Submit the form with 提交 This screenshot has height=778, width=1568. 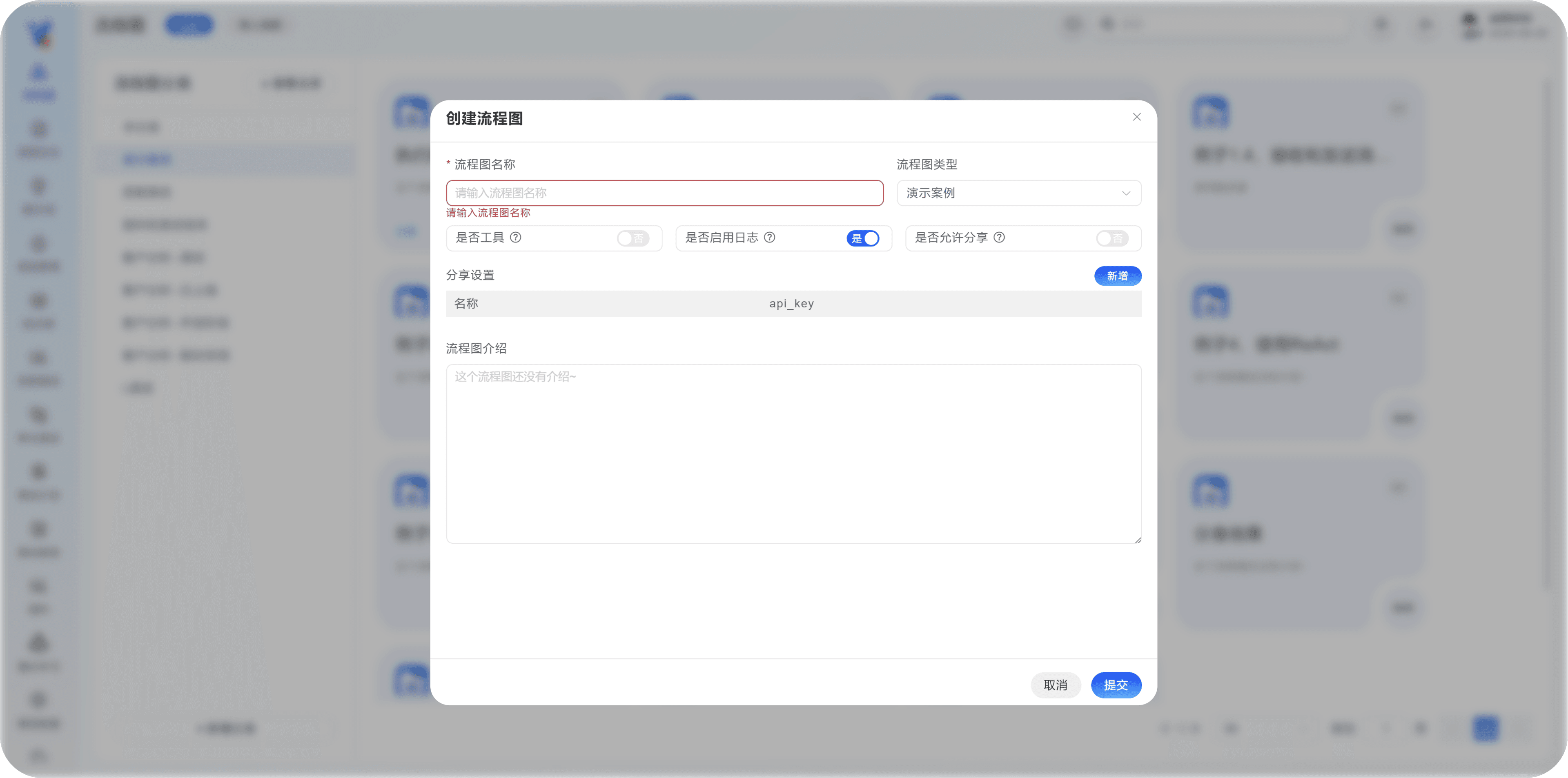click(x=1116, y=685)
